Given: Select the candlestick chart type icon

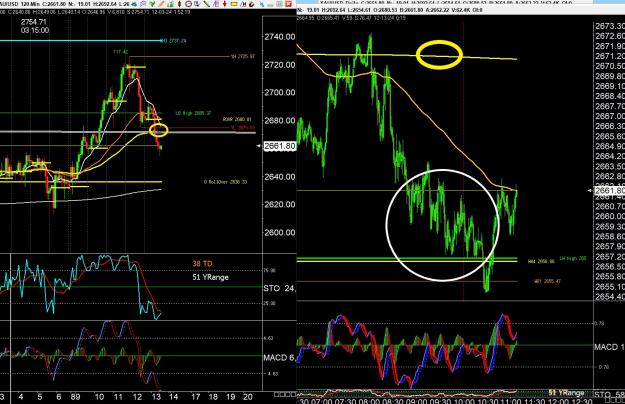Looking at the screenshot, I should tap(179, 4).
